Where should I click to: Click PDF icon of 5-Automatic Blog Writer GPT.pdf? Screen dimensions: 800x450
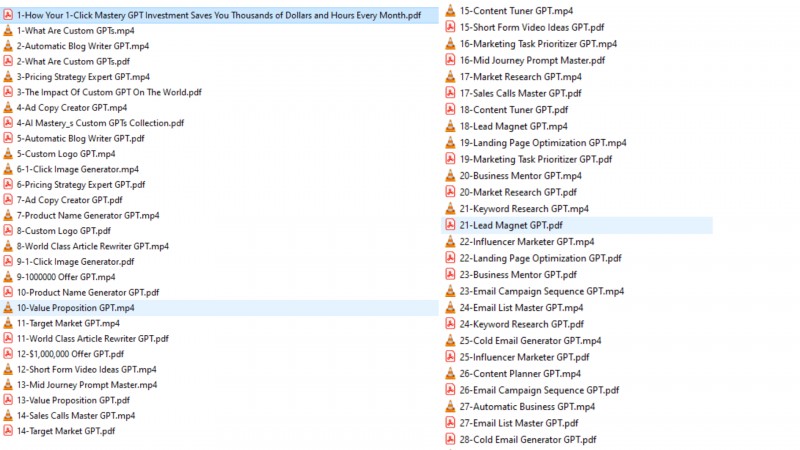coord(8,138)
